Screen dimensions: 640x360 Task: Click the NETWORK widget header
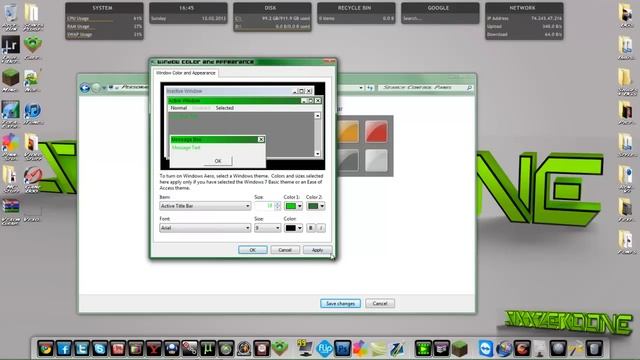coord(522,8)
